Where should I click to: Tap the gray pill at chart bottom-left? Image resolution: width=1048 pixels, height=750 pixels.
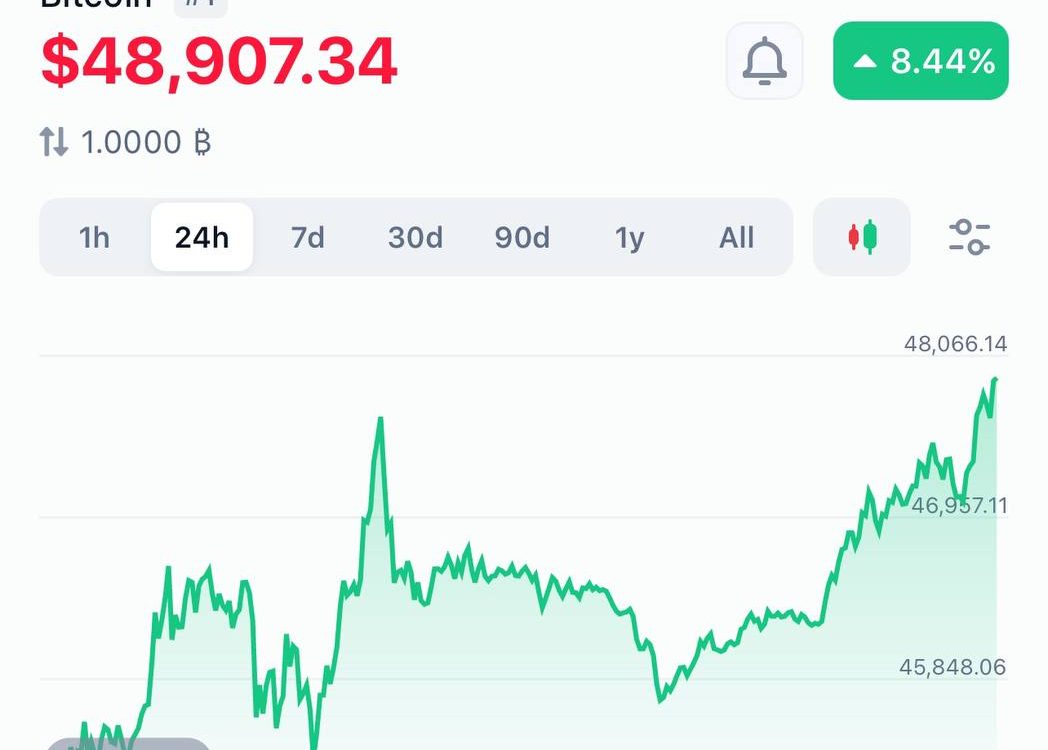pyautogui.click(x=128, y=744)
